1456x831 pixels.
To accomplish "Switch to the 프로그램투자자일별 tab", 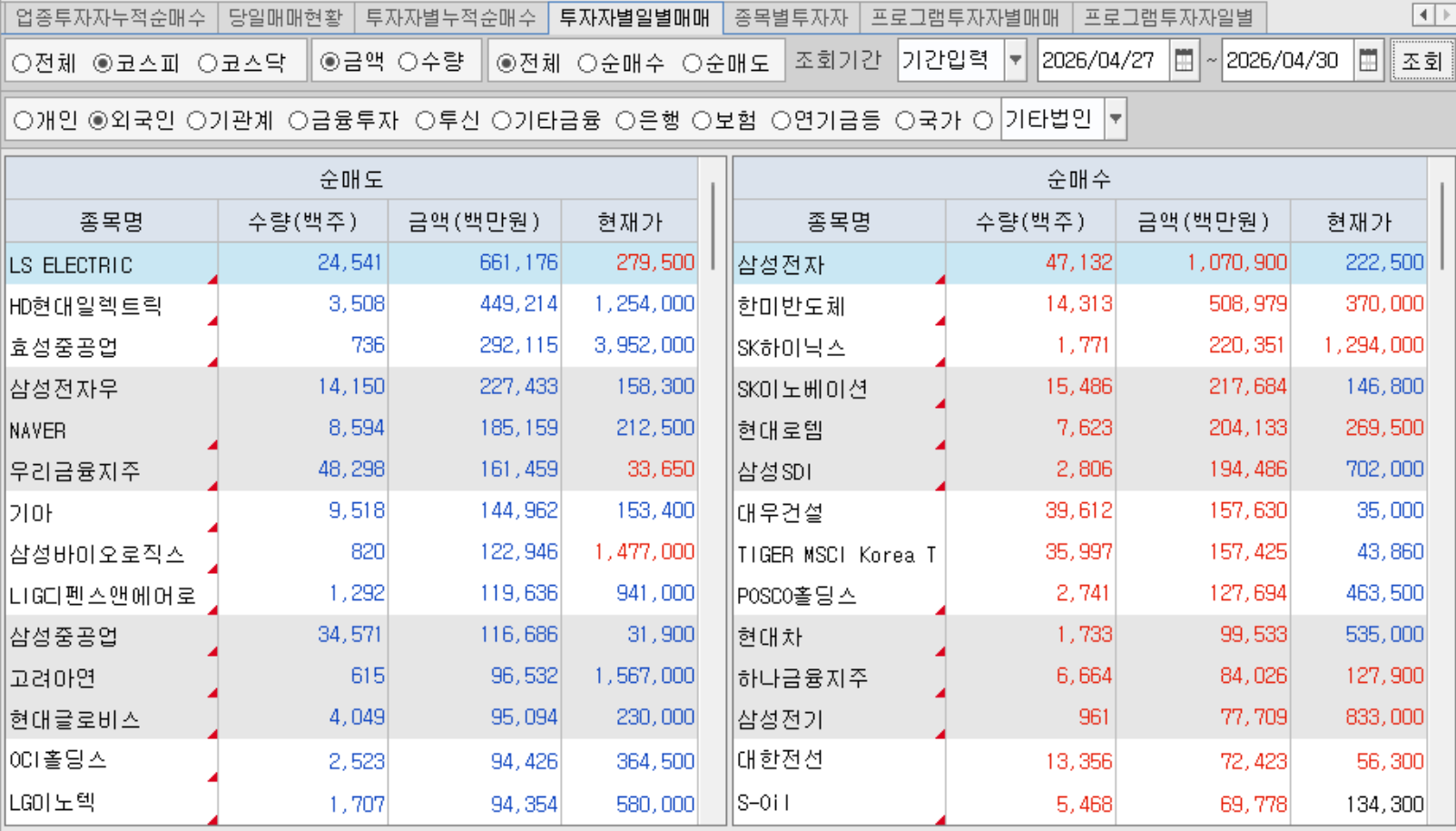I will click(1169, 16).
